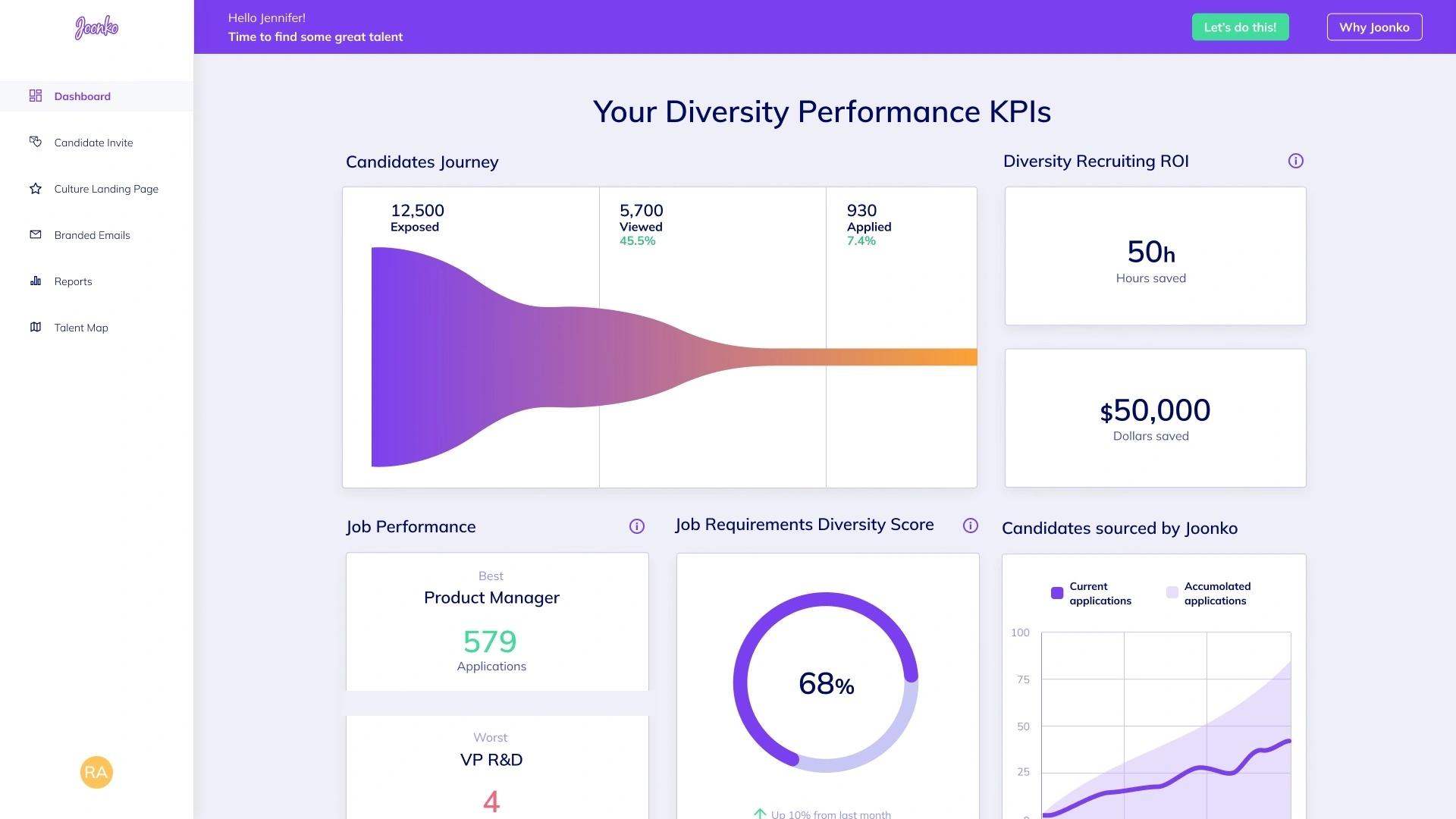This screenshot has height=819, width=1456.
Task: Open the Reports menu item
Action: (x=73, y=281)
